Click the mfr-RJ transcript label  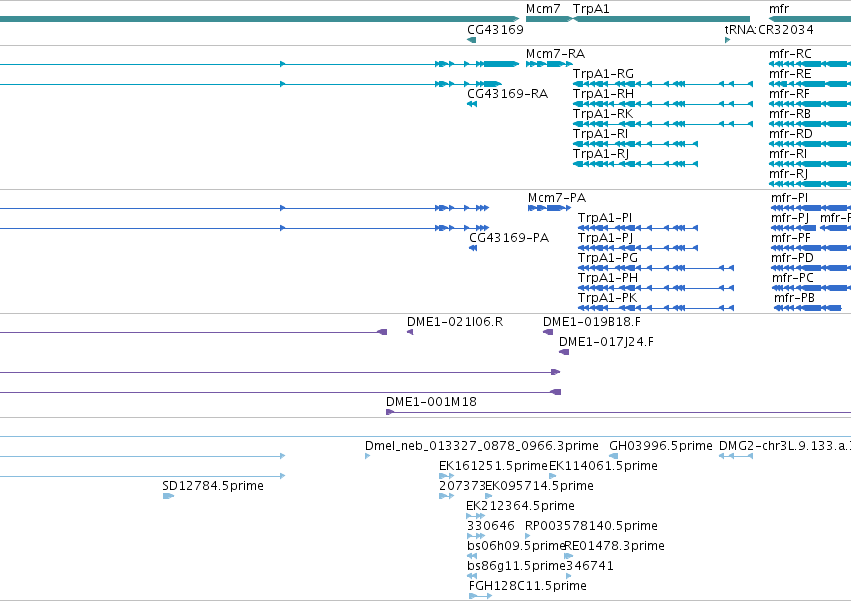788,174
